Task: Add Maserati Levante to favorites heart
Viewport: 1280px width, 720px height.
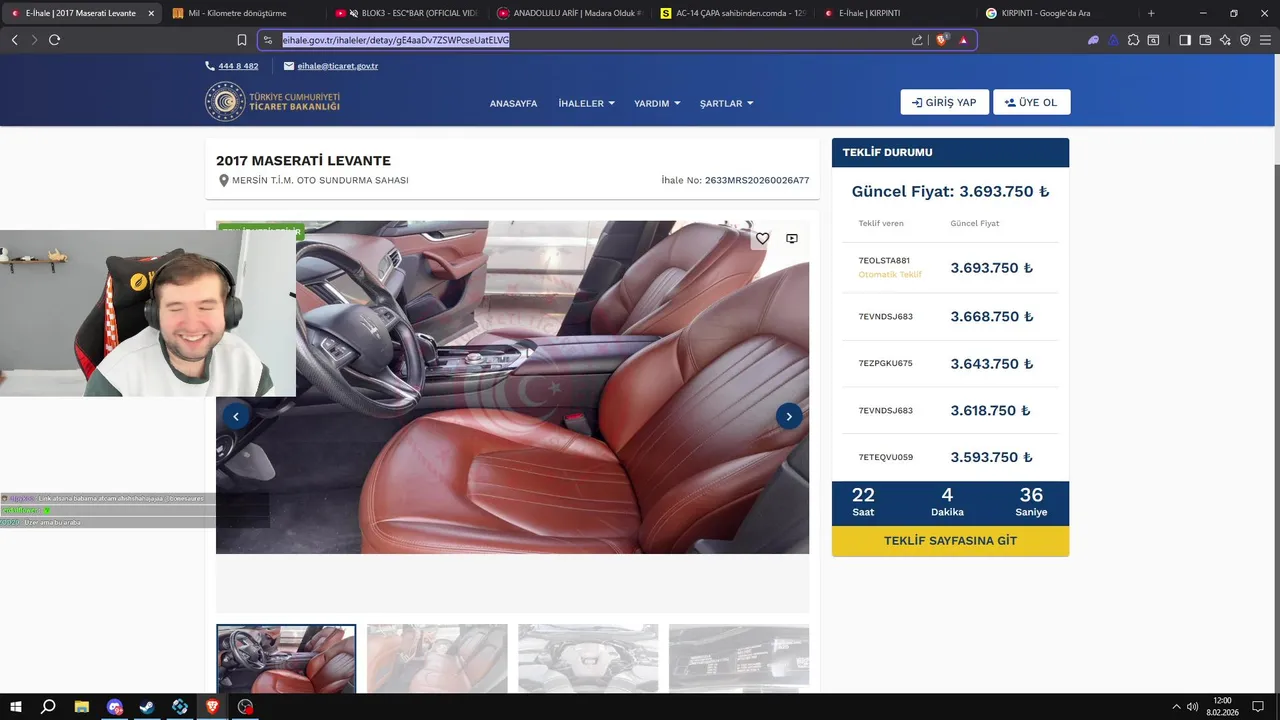Action: pyautogui.click(x=762, y=238)
